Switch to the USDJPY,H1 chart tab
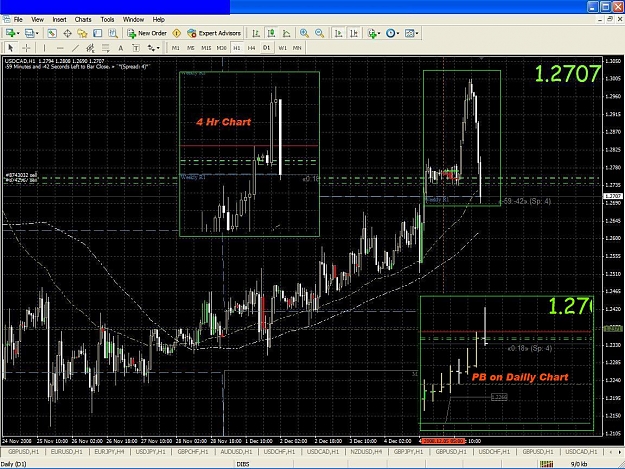 (150, 452)
